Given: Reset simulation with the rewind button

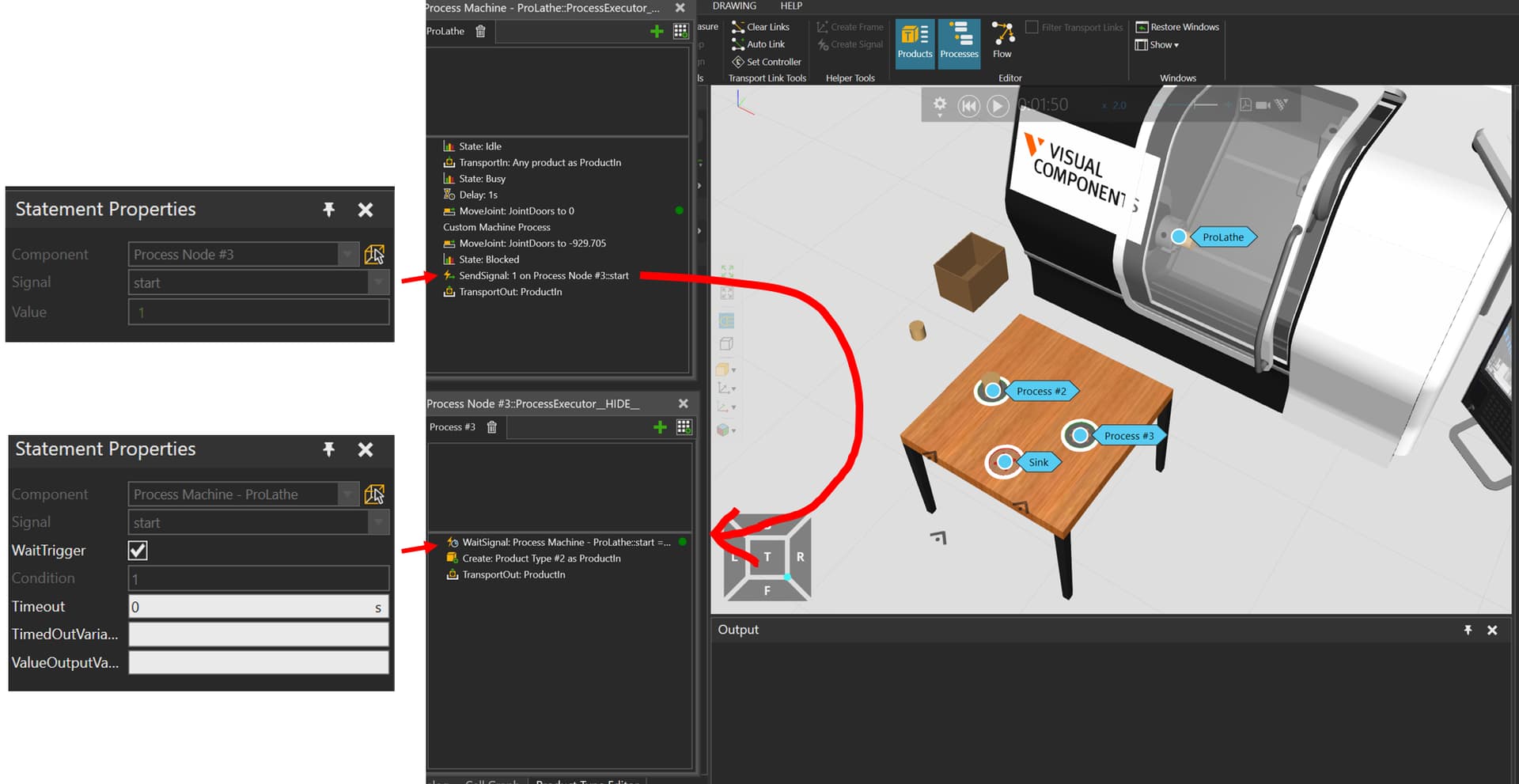Looking at the screenshot, I should (968, 106).
